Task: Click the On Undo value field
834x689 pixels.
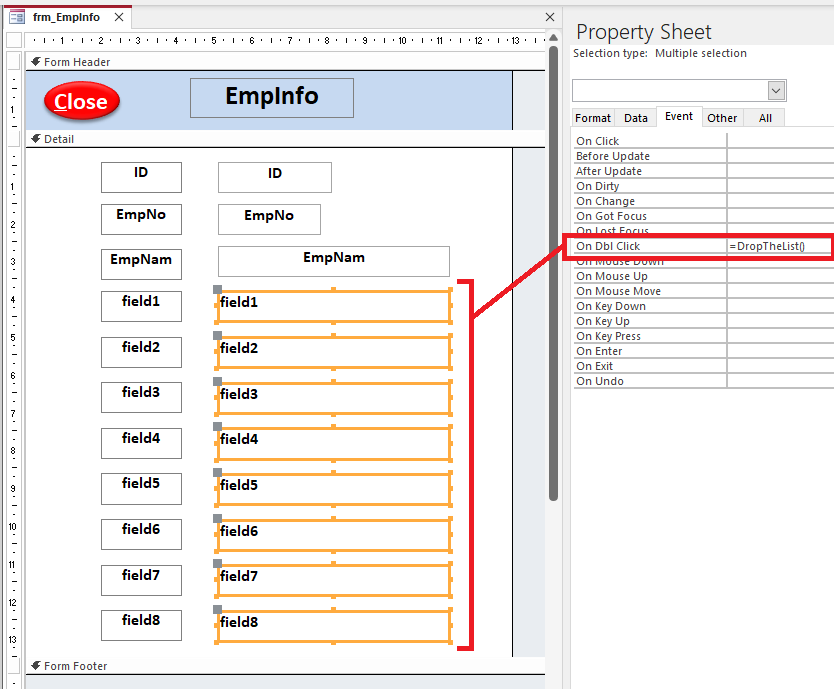Action: point(780,380)
